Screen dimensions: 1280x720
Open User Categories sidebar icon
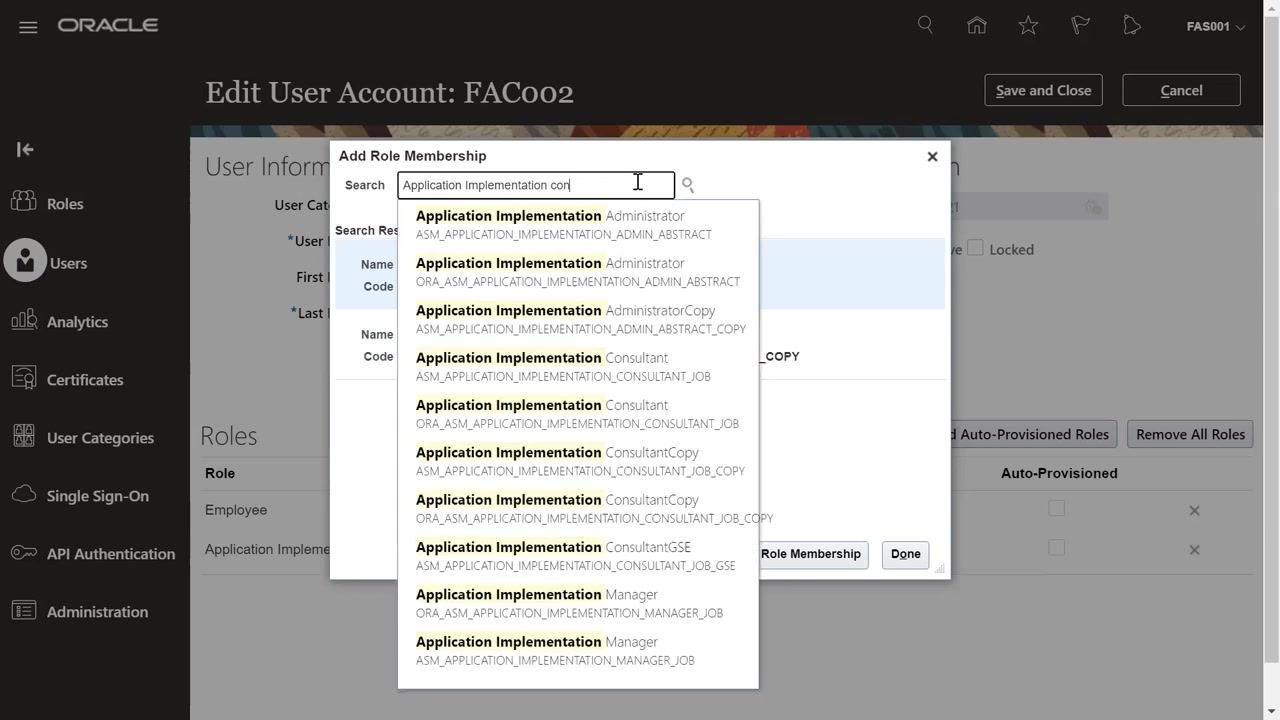click(x=24, y=436)
